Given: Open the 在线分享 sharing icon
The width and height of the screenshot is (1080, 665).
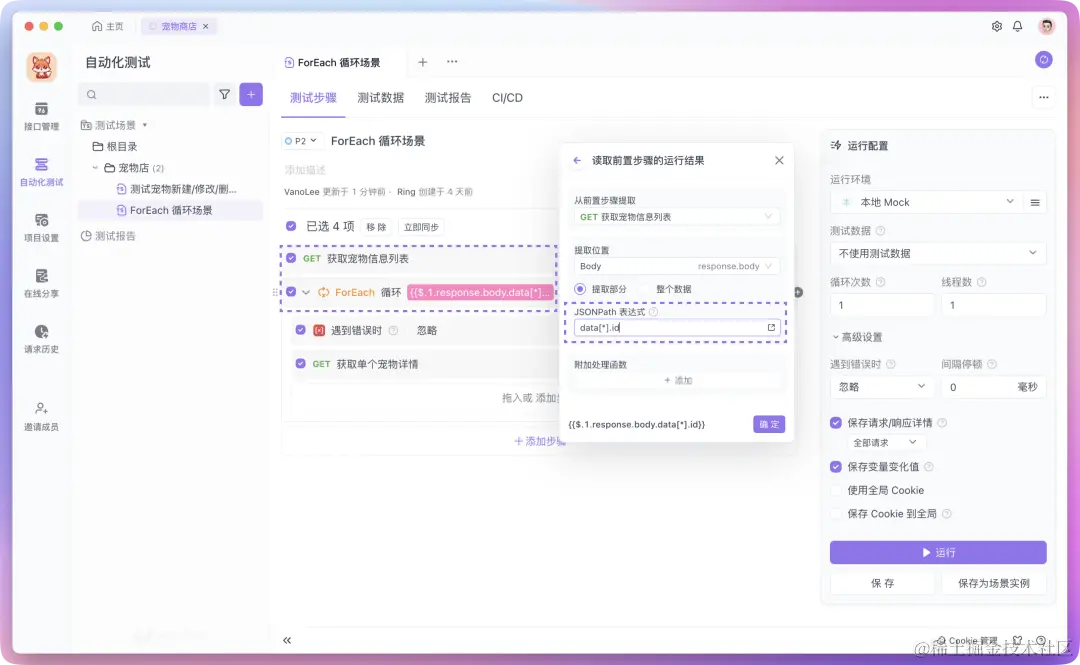Looking at the screenshot, I should [40, 283].
